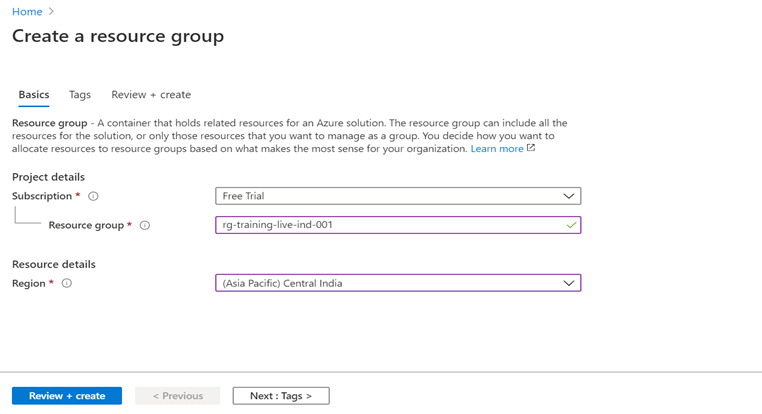Switch to the Basics tab
The image size is (762, 414).
click(34, 95)
